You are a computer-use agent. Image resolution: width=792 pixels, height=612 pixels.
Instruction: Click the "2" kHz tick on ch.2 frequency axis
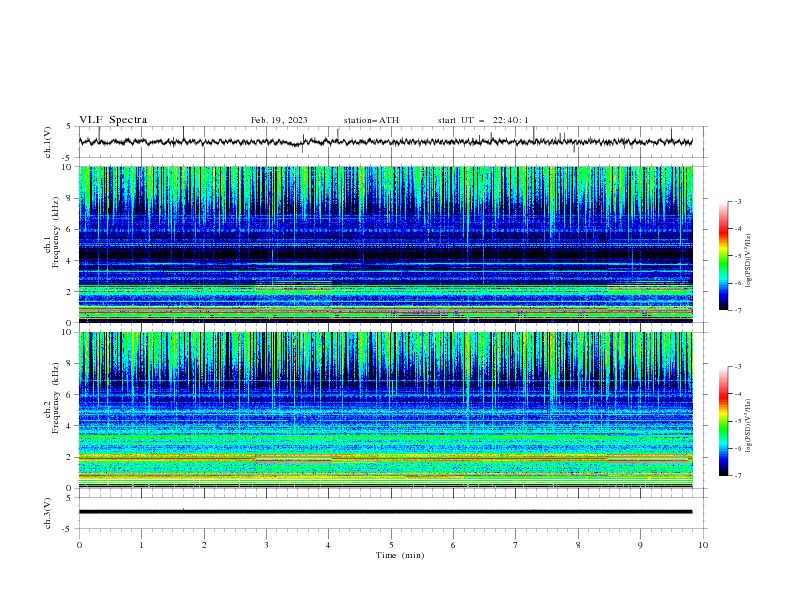pyautogui.click(x=70, y=457)
